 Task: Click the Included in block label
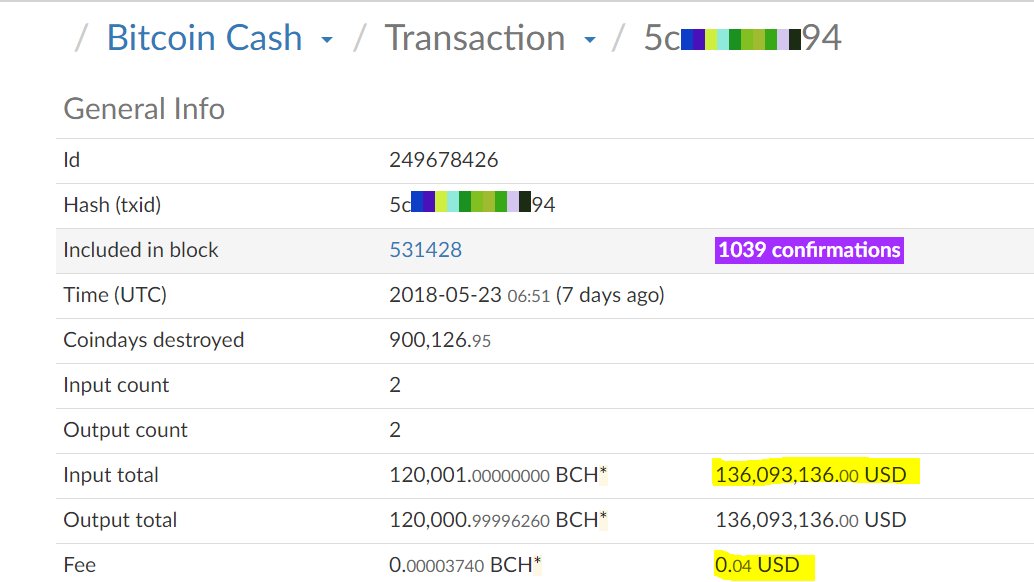[x=140, y=250]
